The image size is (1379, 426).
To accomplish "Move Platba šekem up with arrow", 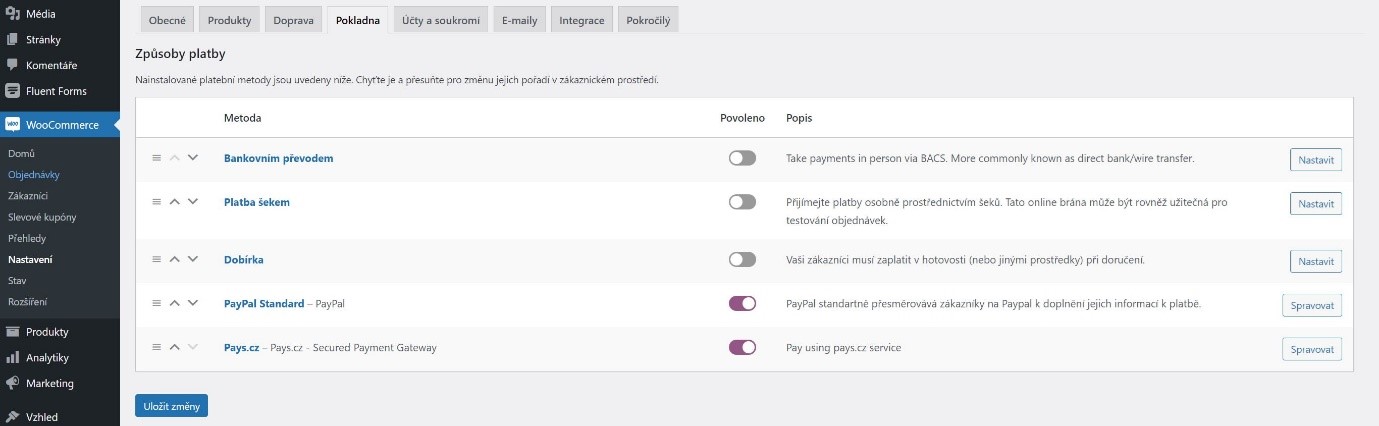I will click(174, 202).
